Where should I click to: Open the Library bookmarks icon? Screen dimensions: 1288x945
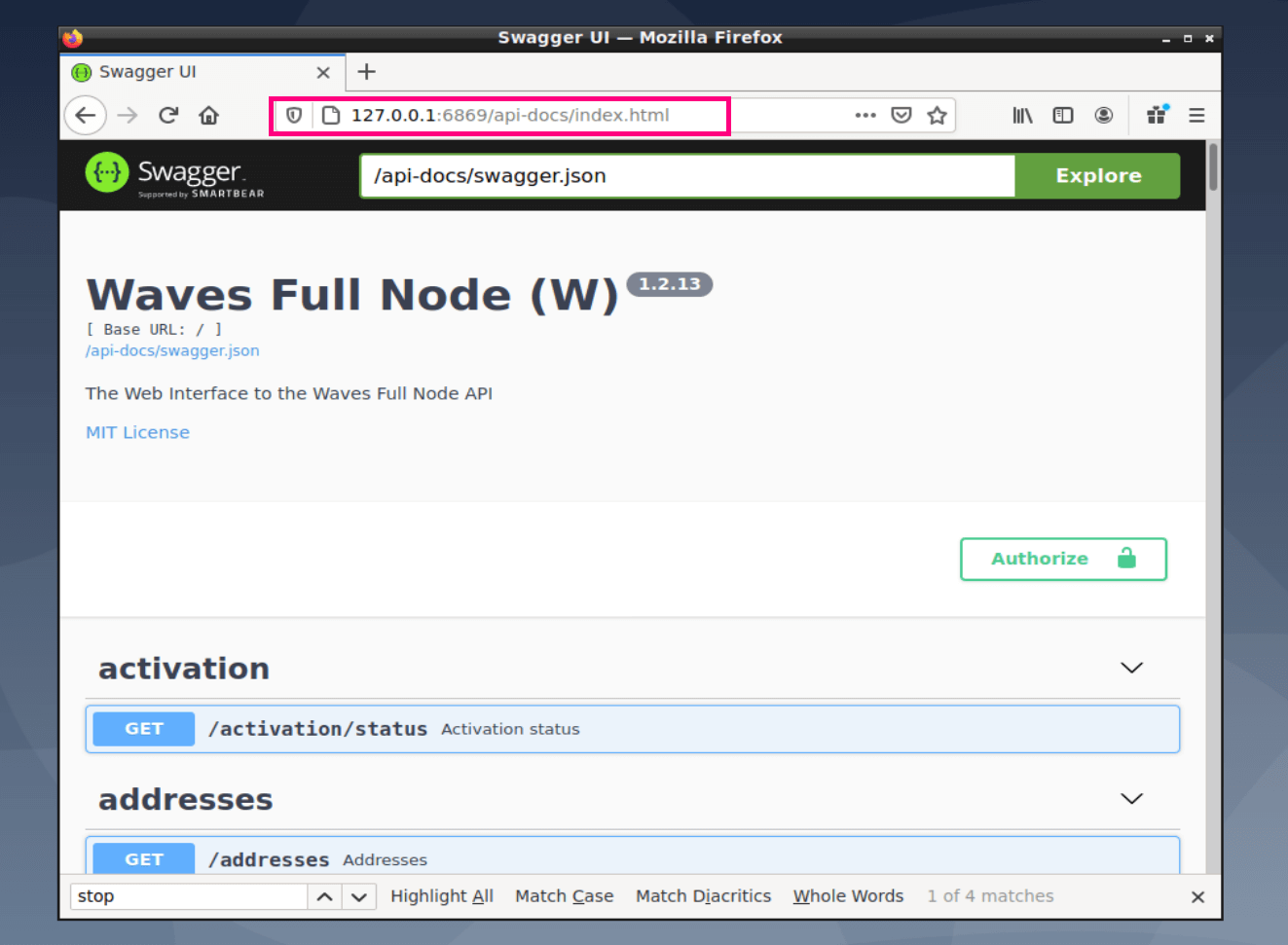(1022, 115)
